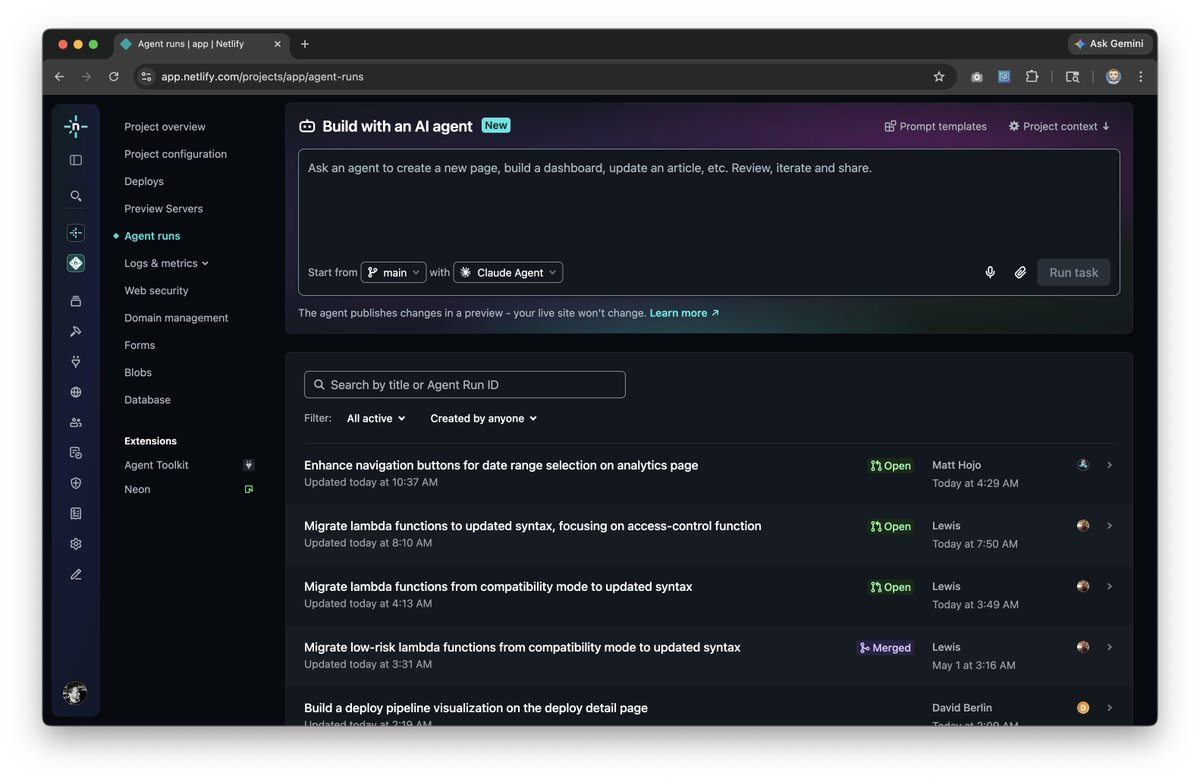This screenshot has height=782, width=1200.
Task: Open search from the sidebar magnifier icon
Action: pos(76,196)
